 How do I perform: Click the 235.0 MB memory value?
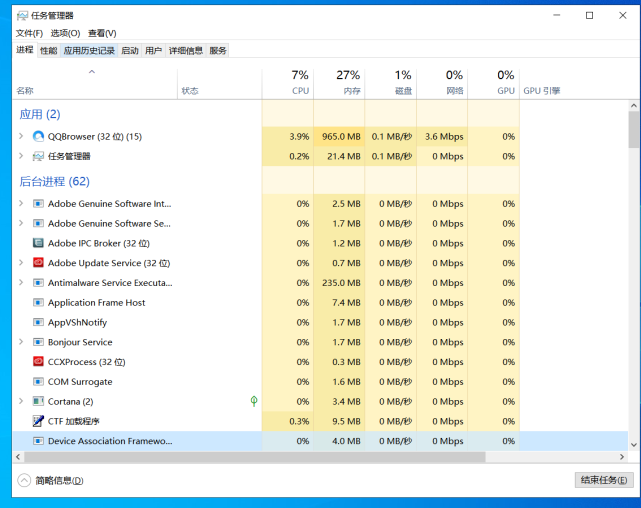[341, 283]
